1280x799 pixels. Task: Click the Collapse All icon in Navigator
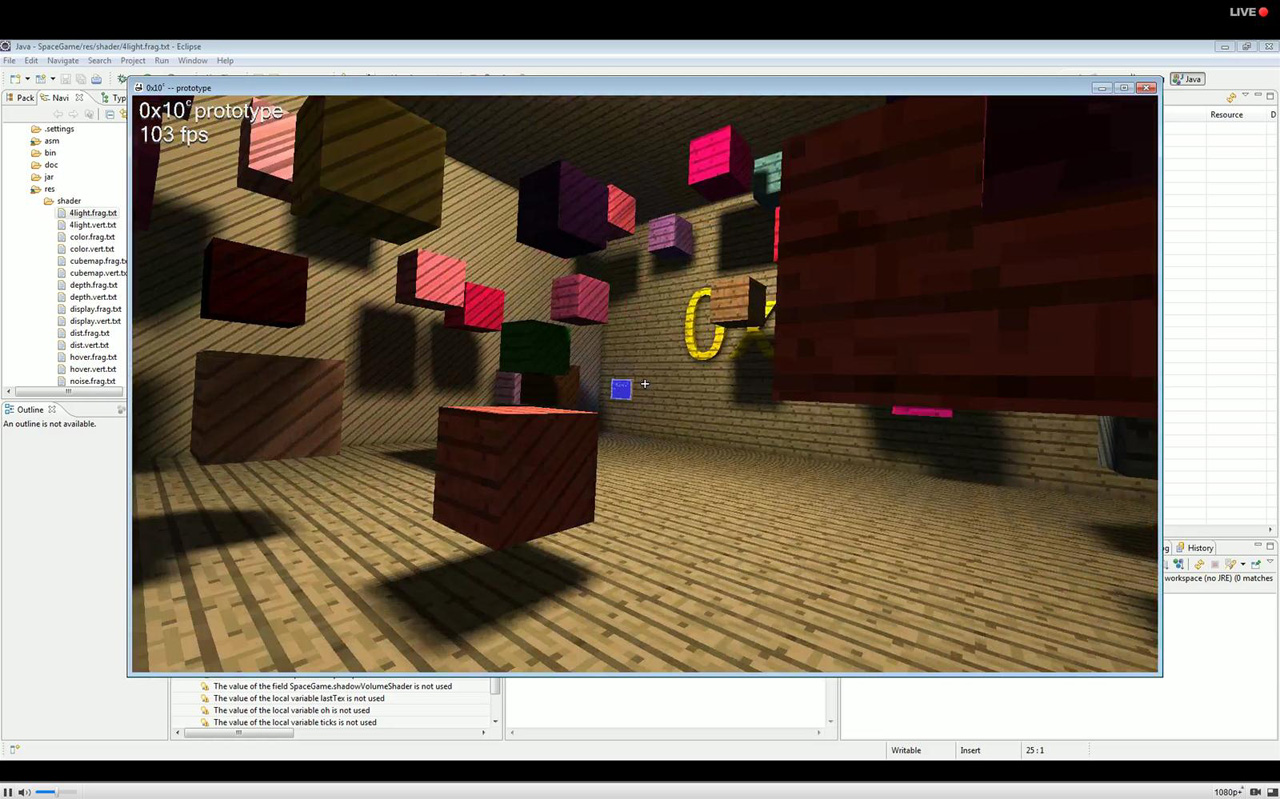coord(110,114)
